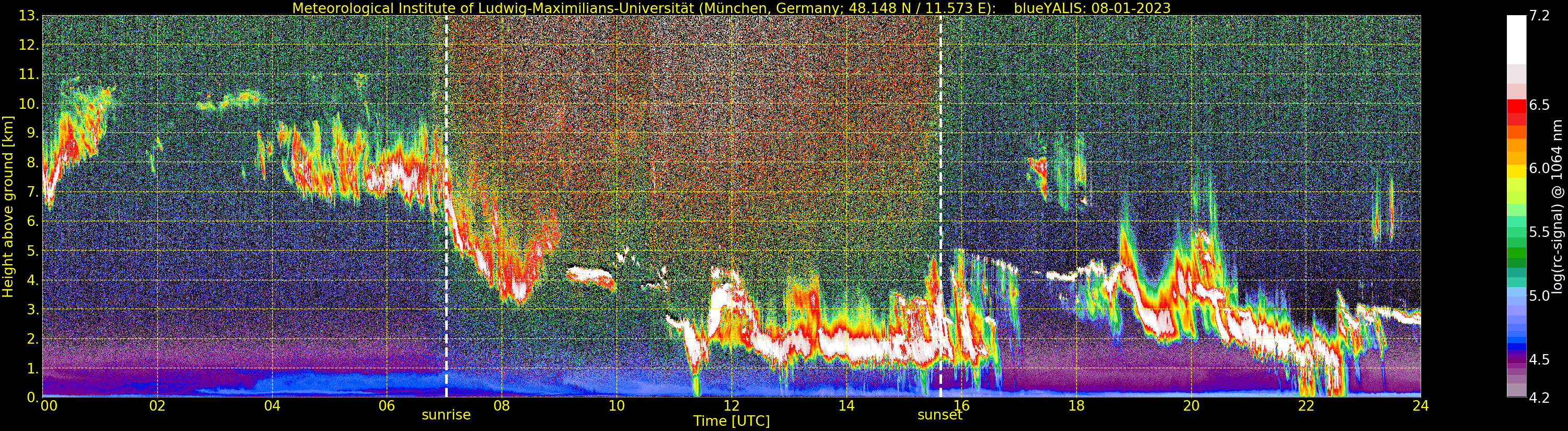Click the white dashed sunset marker line
Screen dimensions: 1568x431
tap(940, 207)
